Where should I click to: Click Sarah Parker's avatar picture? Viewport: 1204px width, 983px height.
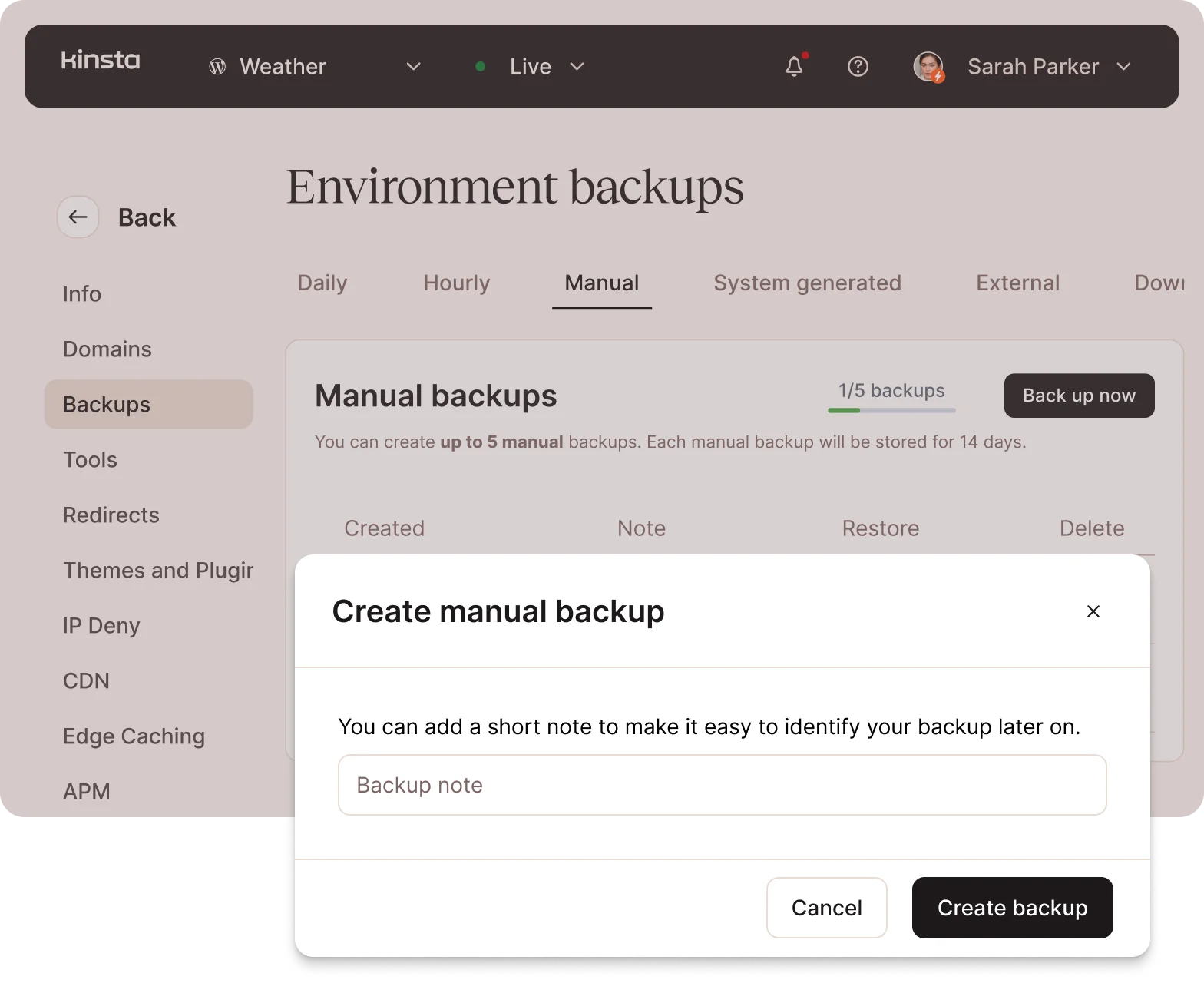928,67
